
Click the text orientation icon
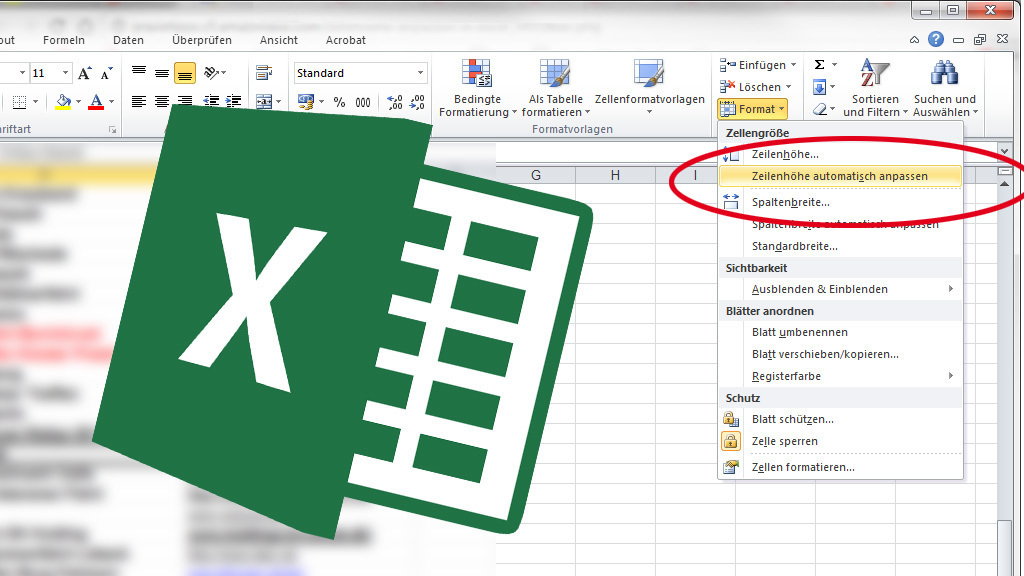tap(212, 72)
